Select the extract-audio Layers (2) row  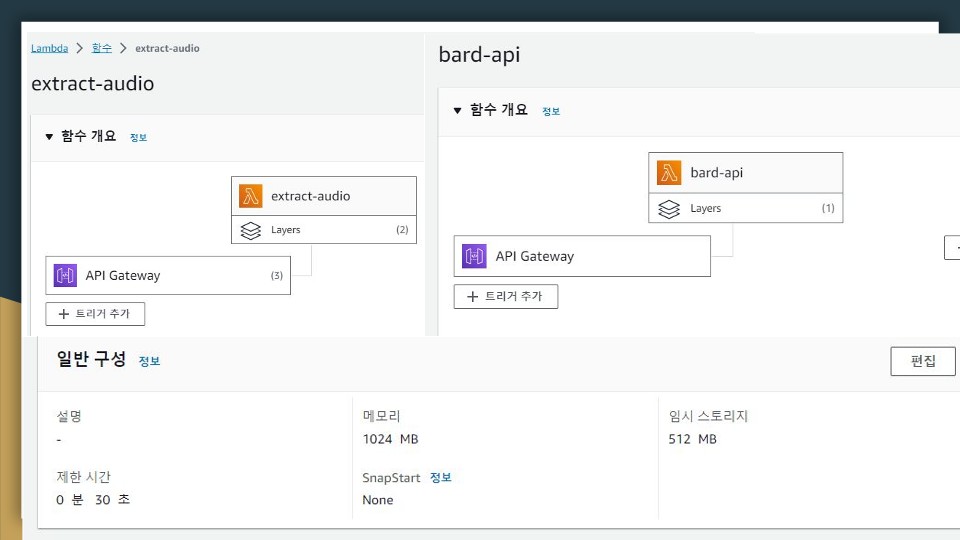point(324,230)
